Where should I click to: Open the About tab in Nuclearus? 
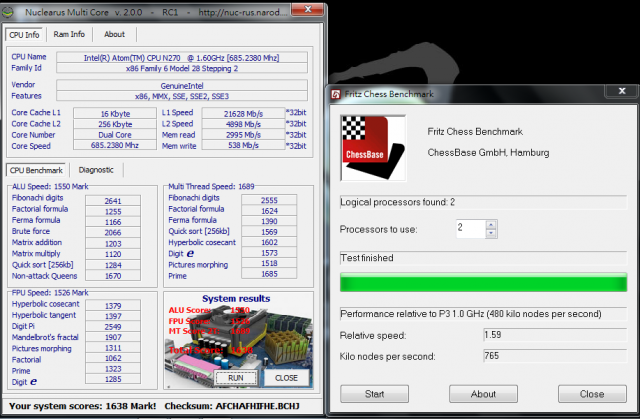click(114, 34)
